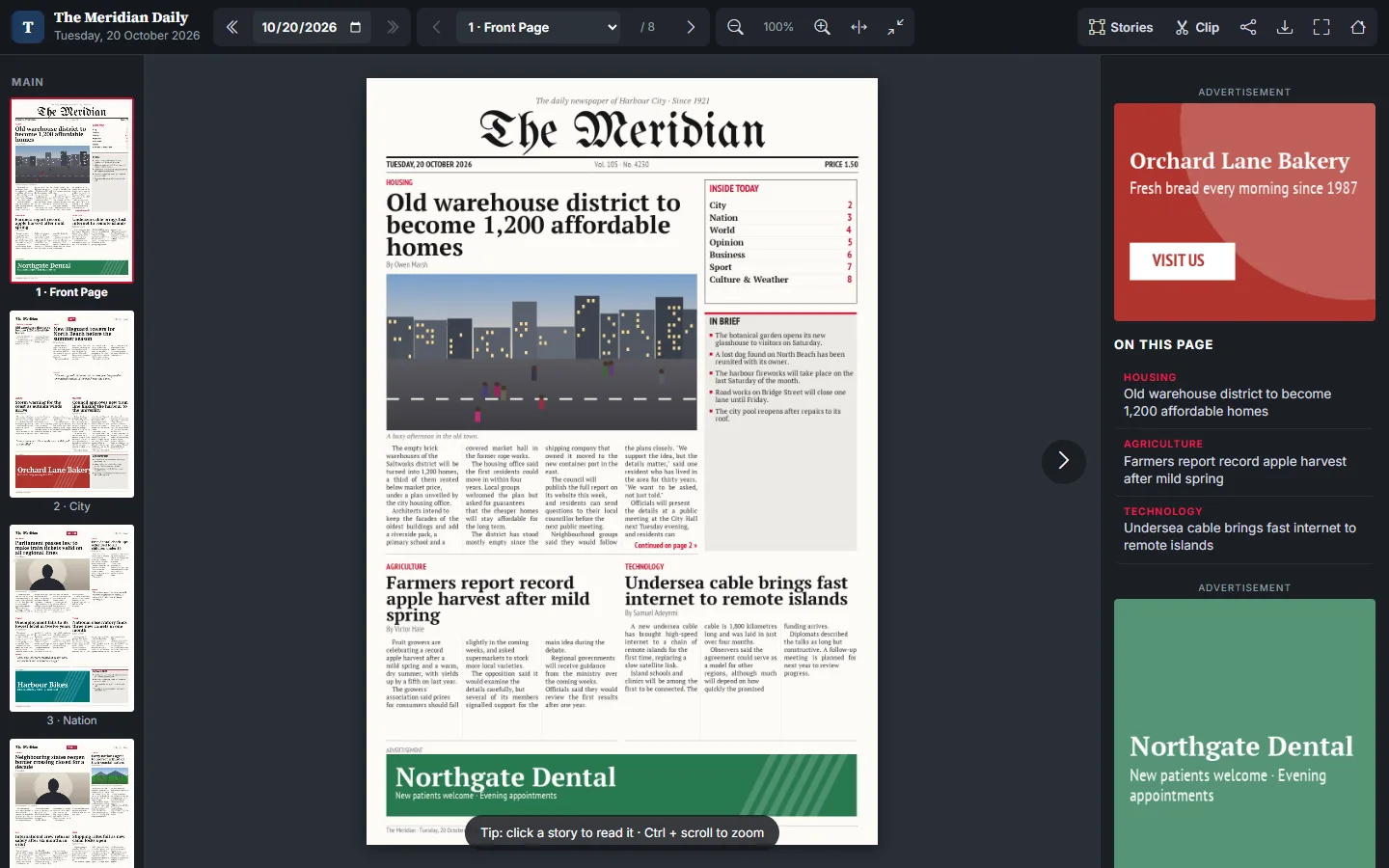Fit whole page in view
Image resolution: width=1389 pixels, height=868 pixels.
(x=895, y=27)
